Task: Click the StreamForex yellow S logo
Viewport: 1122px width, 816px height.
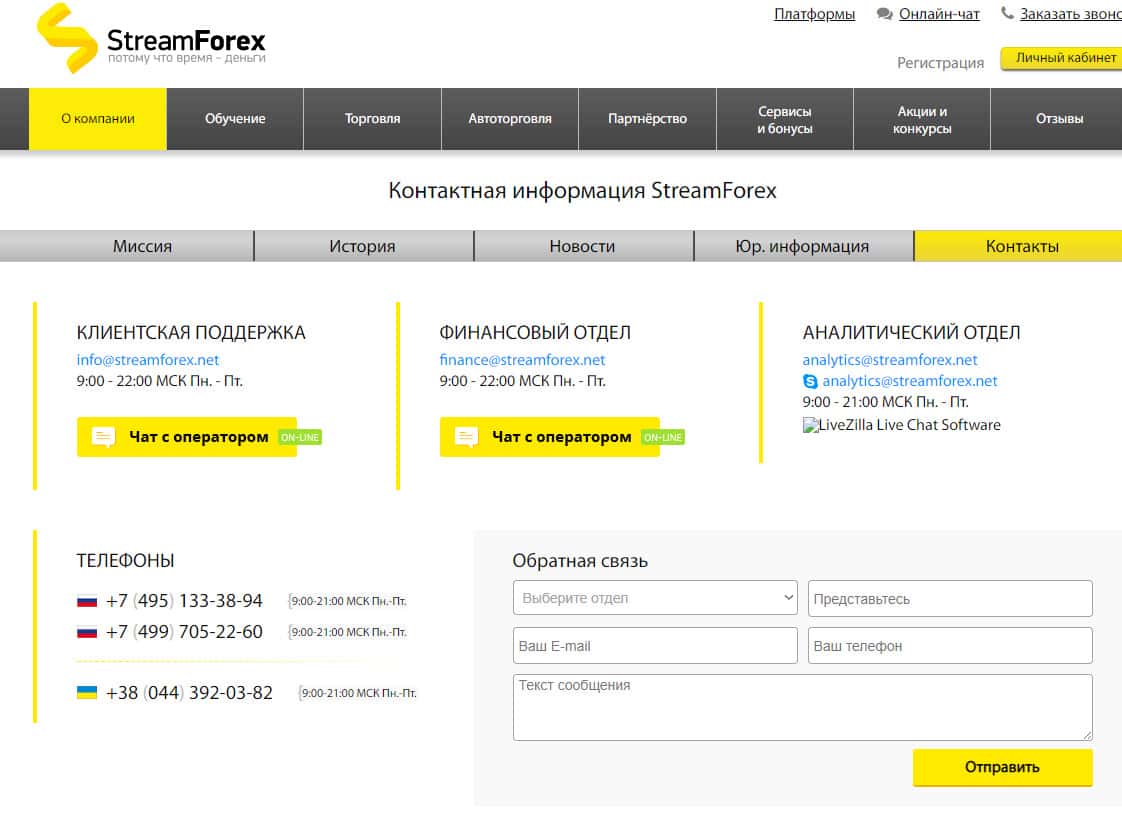Action: pos(67,38)
